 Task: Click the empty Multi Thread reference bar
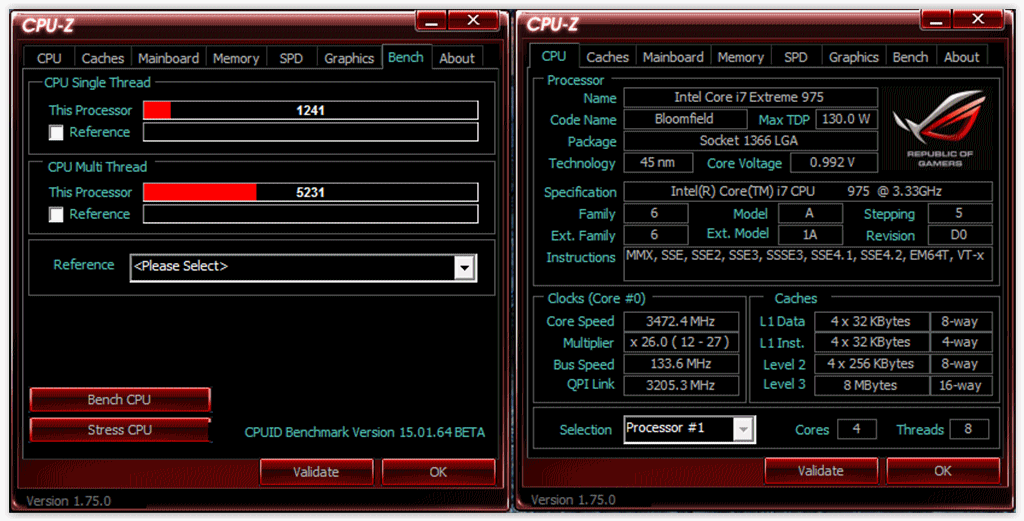point(311,213)
